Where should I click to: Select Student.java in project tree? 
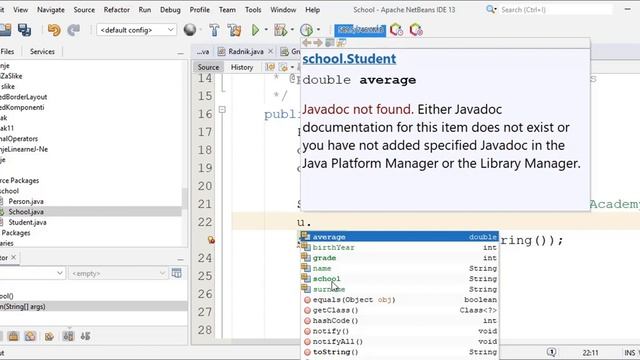[27, 222]
